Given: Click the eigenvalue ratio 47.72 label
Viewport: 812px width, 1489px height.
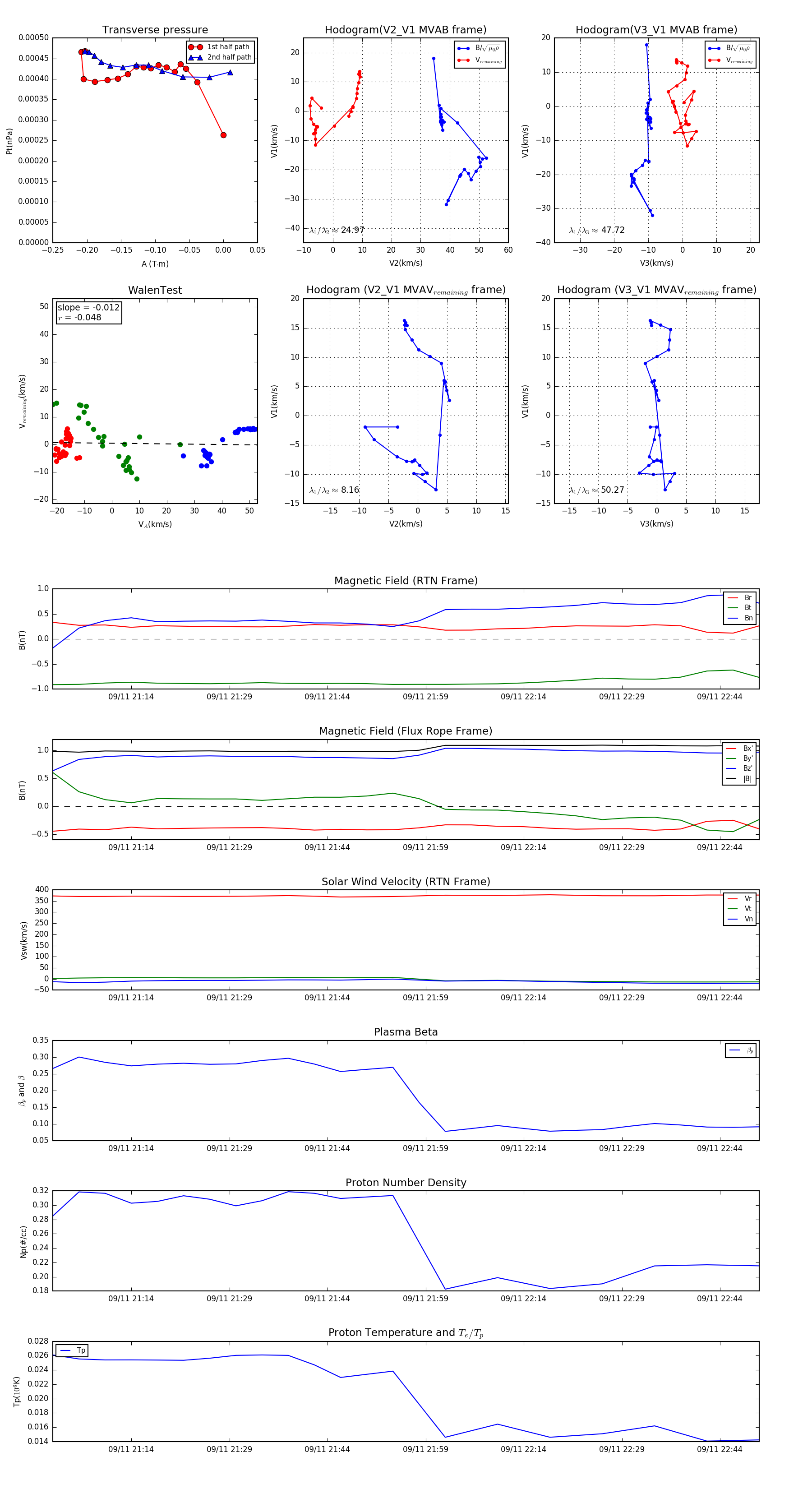Looking at the screenshot, I should [x=596, y=230].
